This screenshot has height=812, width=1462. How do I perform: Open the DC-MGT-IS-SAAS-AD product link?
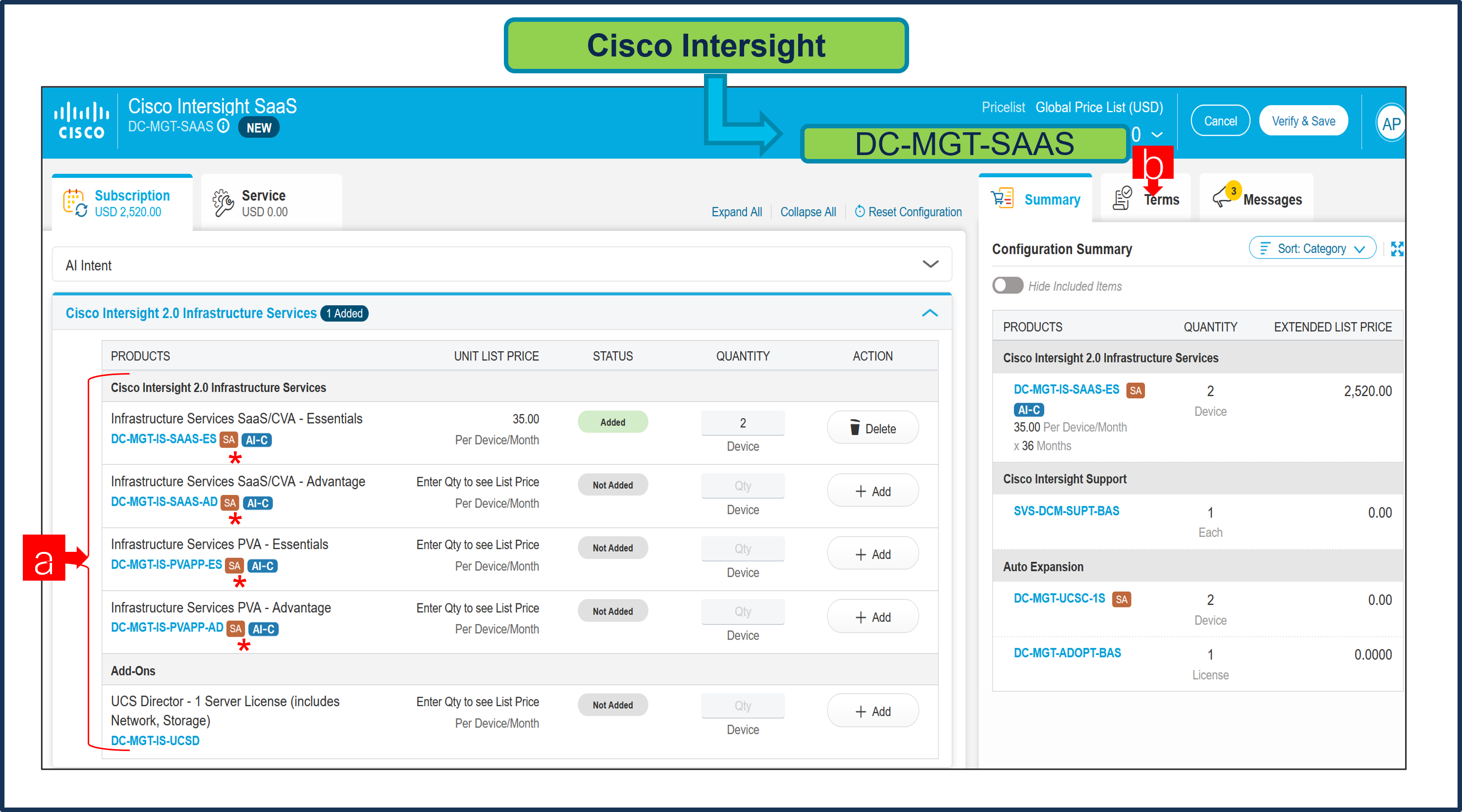(x=164, y=501)
